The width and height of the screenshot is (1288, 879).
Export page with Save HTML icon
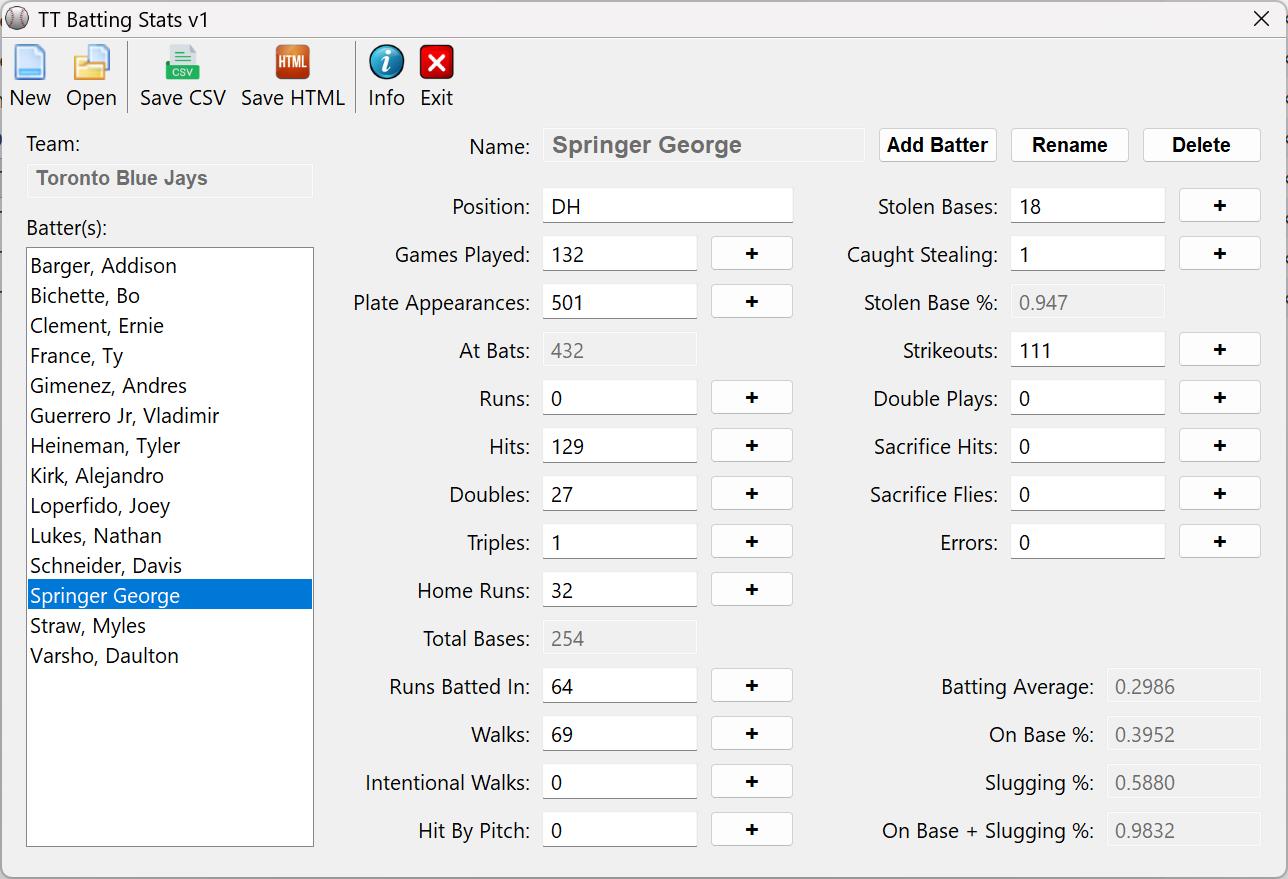tap(292, 64)
